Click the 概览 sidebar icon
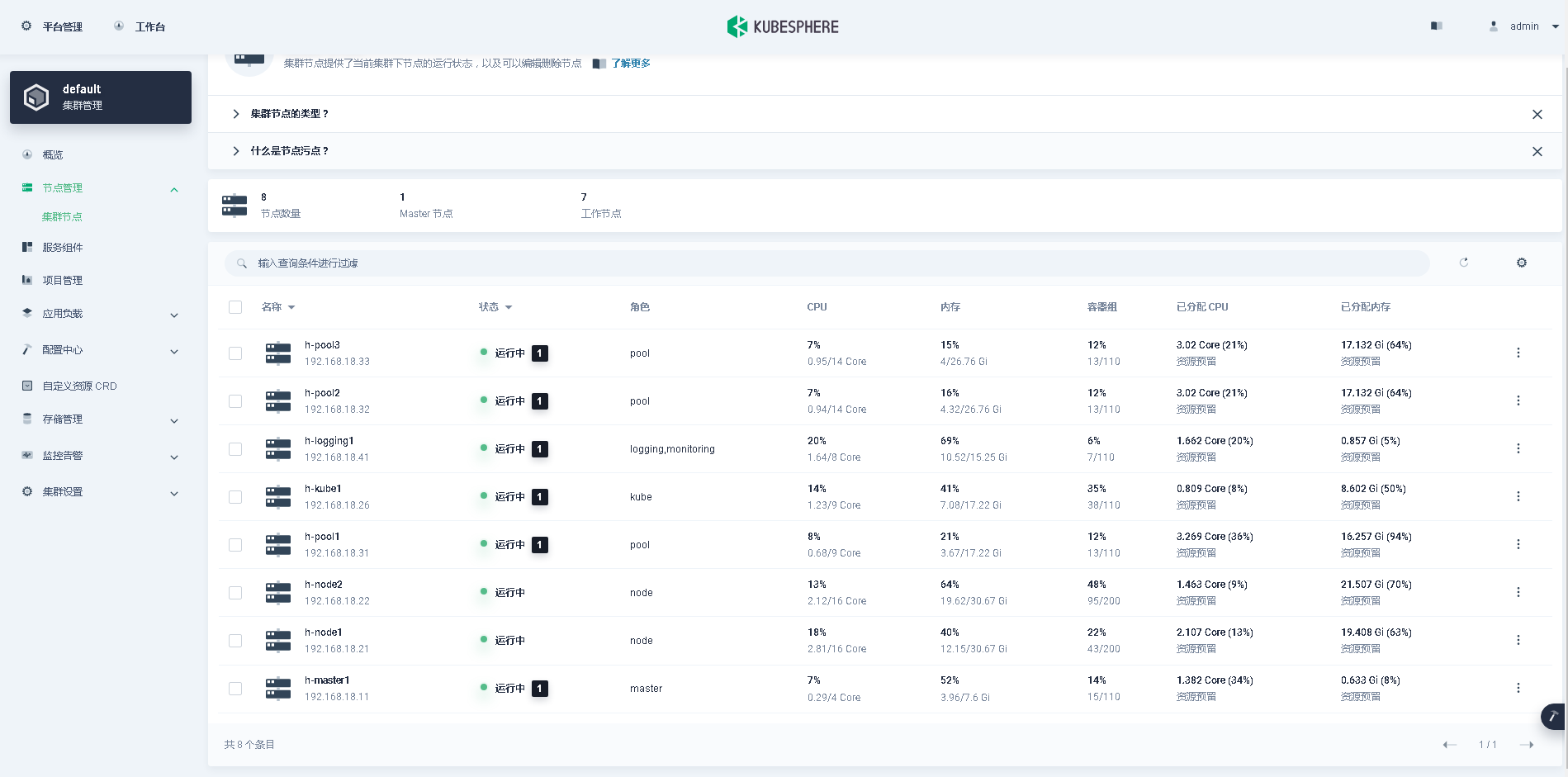The image size is (1568, 777). (27, 154)
